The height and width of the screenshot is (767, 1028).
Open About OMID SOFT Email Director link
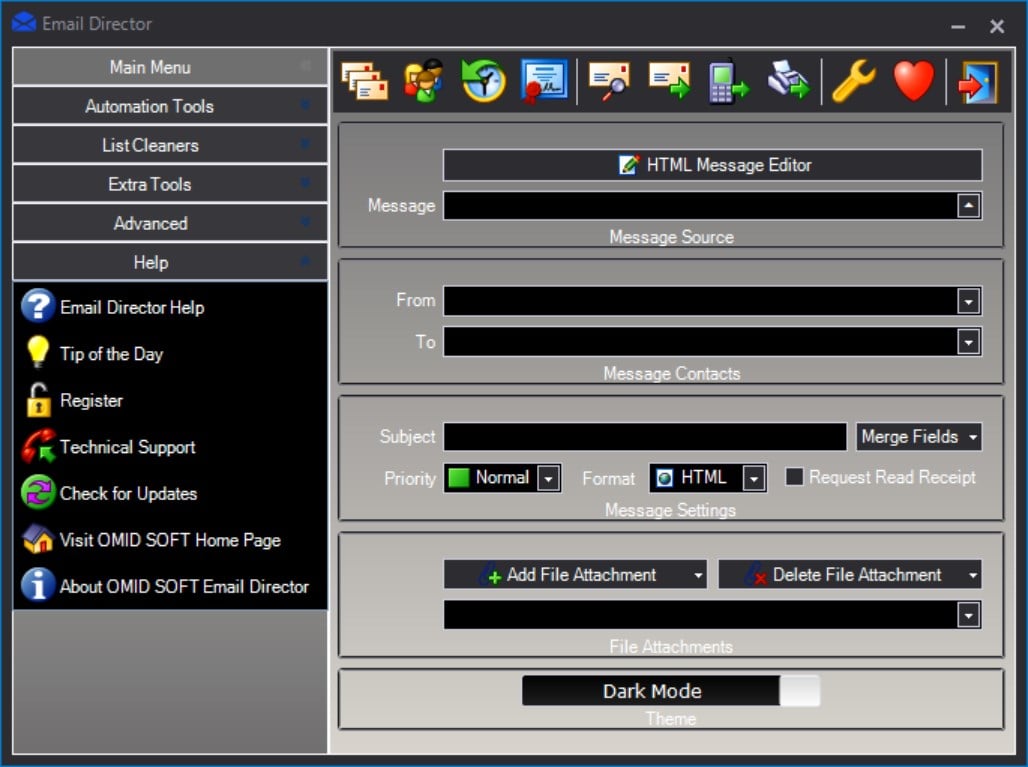pyautogui.click(x=184, y=586)
